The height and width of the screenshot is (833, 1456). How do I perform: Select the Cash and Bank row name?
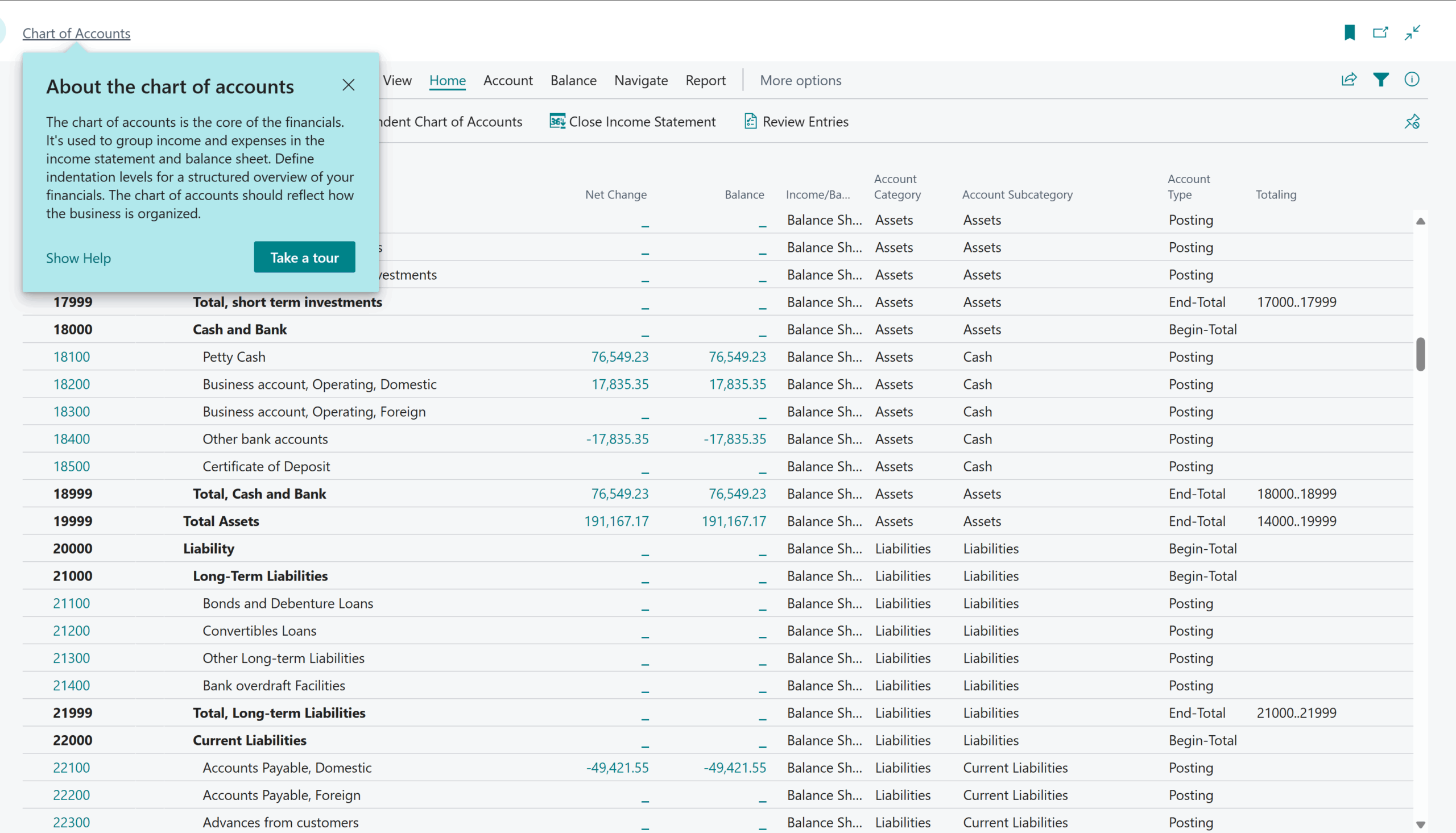pos(239,330)
